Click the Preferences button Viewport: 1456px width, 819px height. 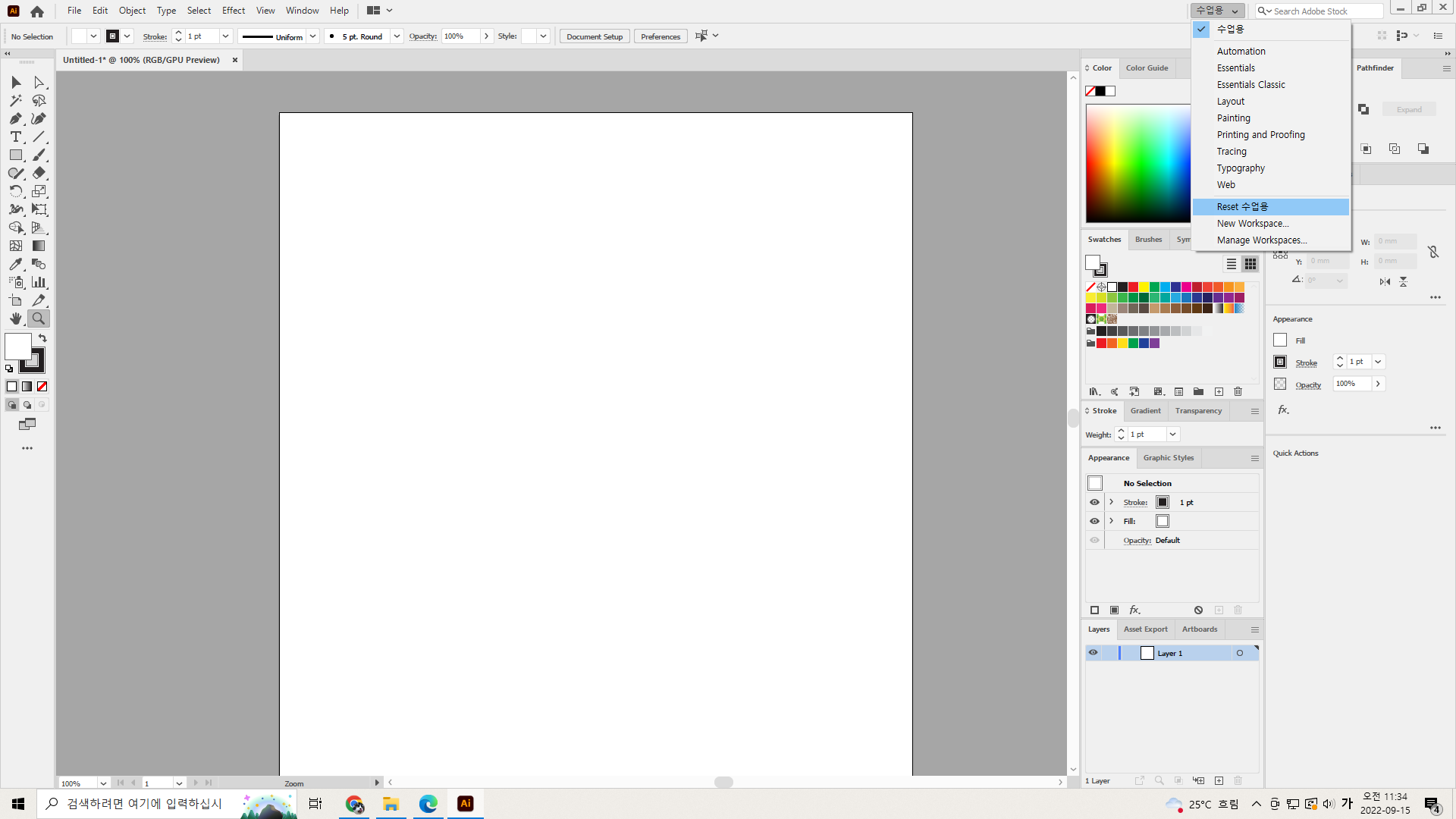coord(660,36)
